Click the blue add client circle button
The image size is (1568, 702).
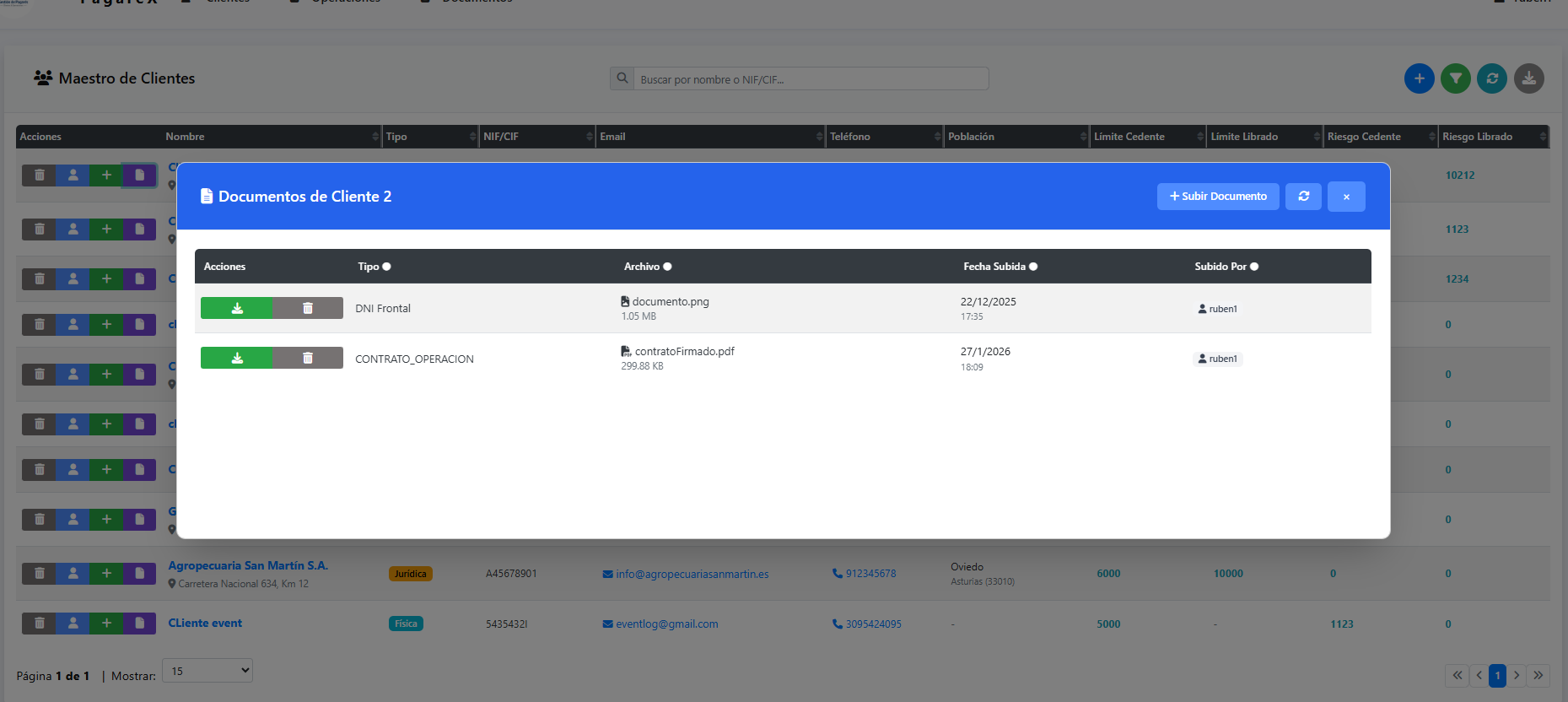coord(1419,78)
